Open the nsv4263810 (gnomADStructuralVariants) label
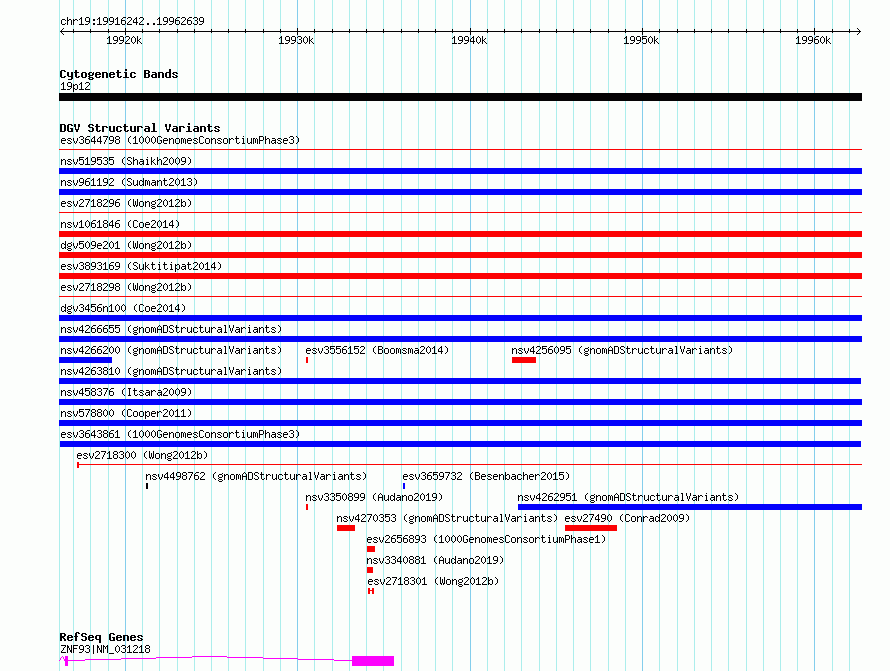Viewport: 890px width, 671px height. 171,371
